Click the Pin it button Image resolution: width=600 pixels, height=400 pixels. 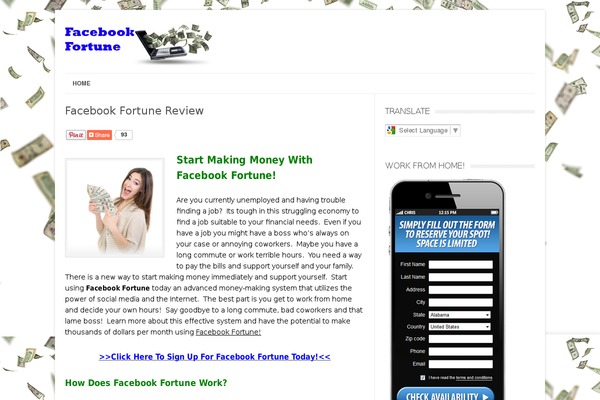click(x=76, y=135)
